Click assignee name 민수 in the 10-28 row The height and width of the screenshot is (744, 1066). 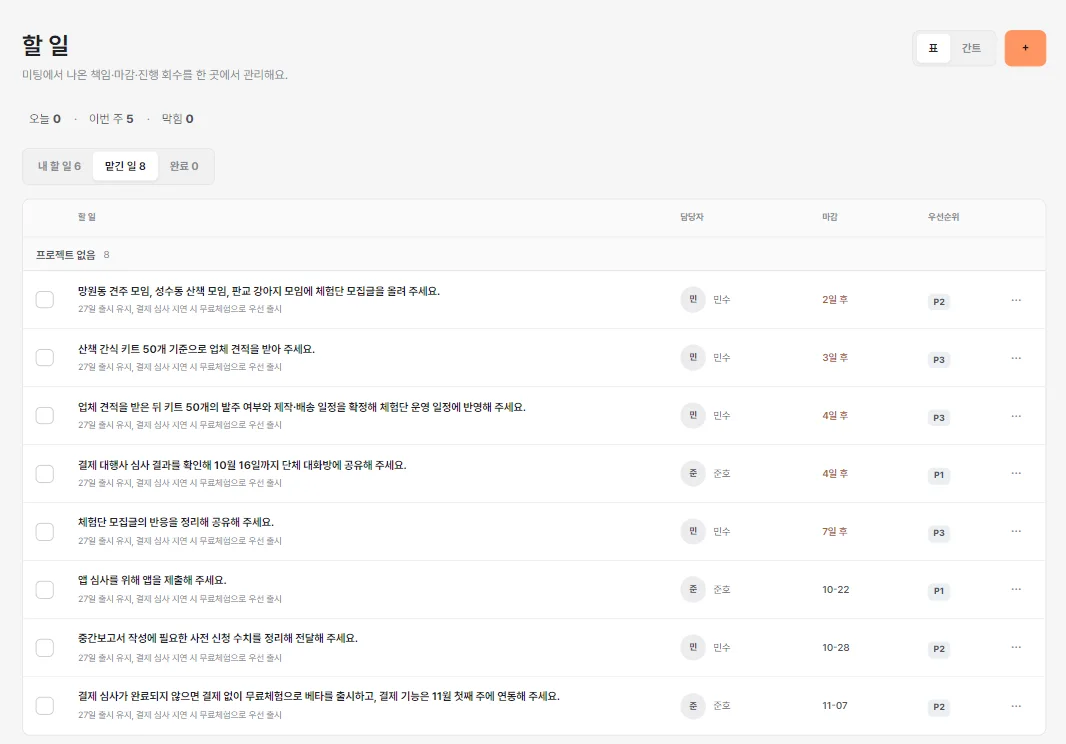(x=721, y=647)
